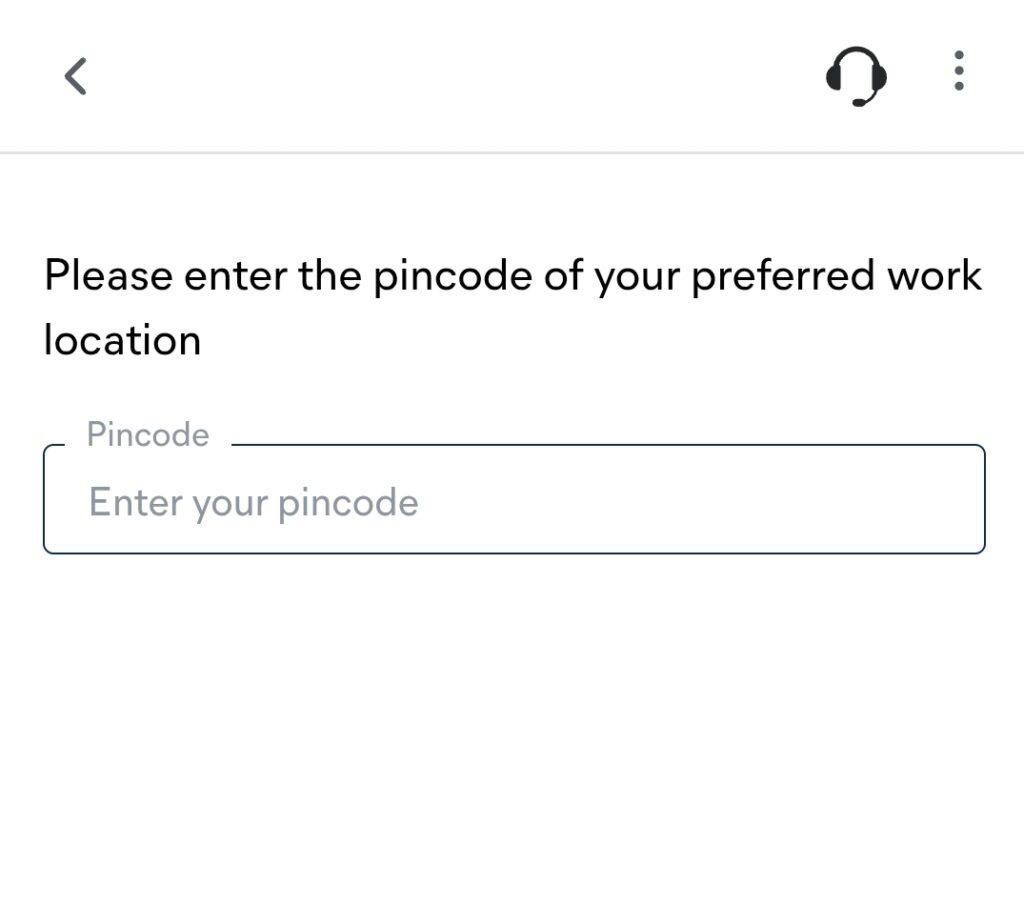Screen dimensions: 1024x905
Task: Click the vertical ellipsis icon
Action: pos(959,71)
